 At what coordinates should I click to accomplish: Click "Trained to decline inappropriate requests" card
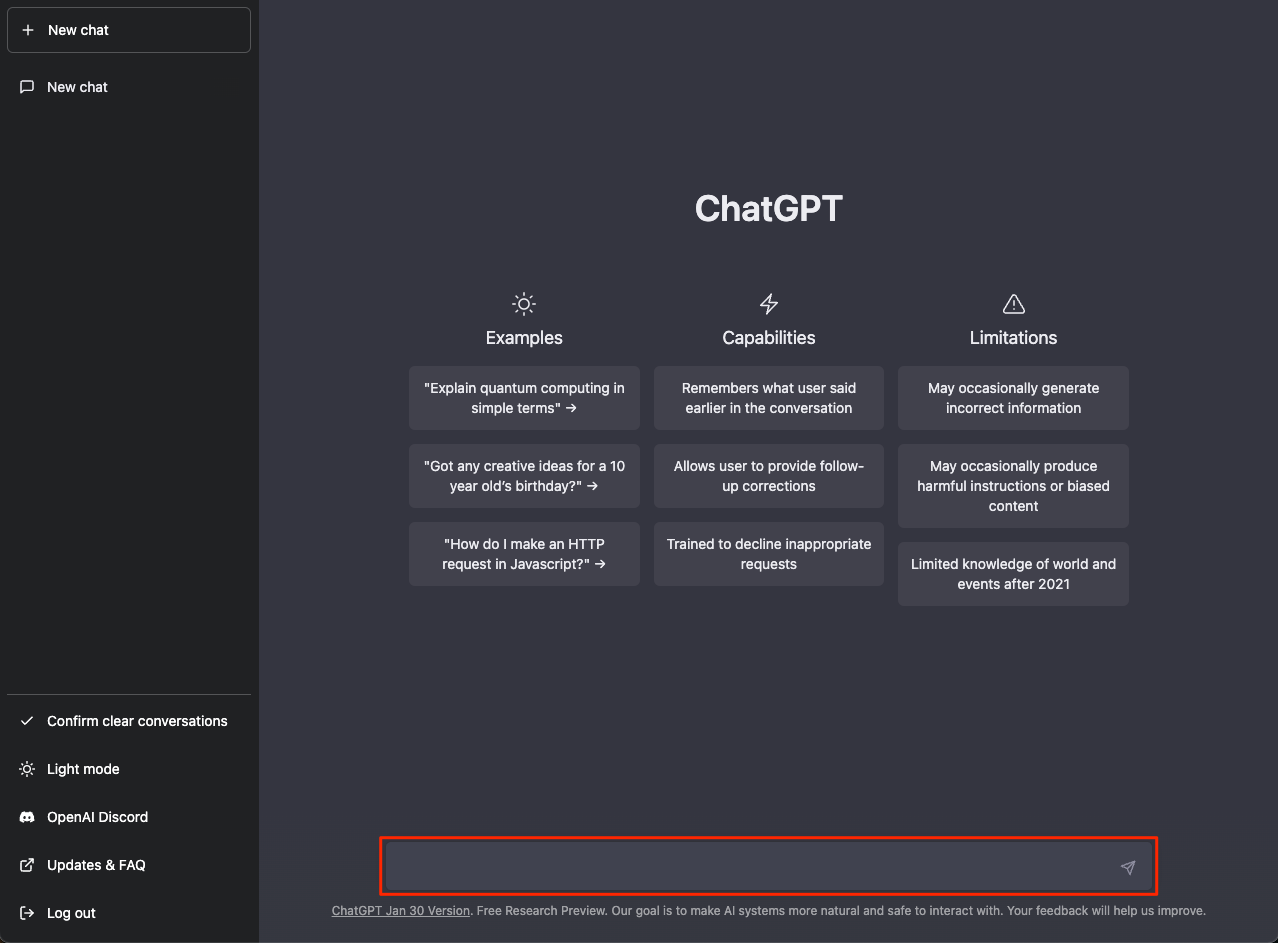coord(769,554)
